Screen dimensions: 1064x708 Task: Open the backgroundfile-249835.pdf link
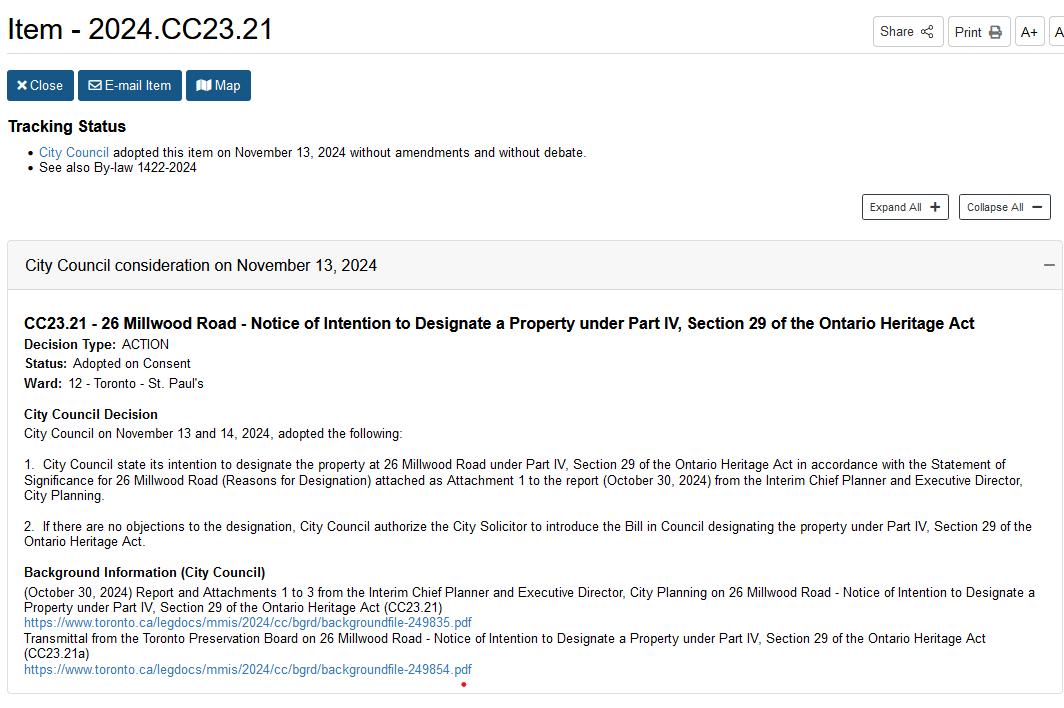click(247, 622)
